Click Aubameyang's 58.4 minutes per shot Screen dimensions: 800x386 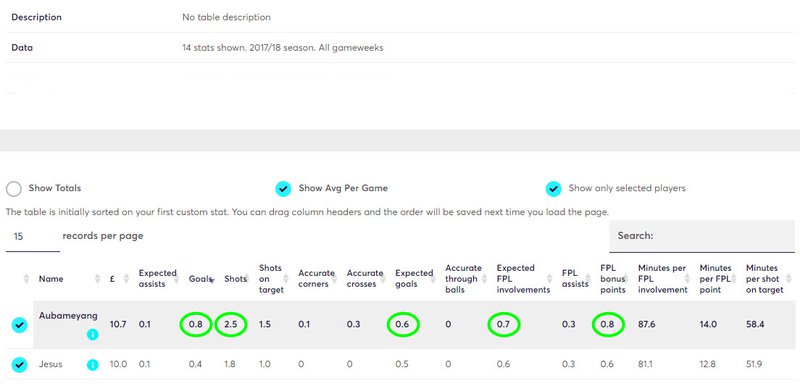755,324
